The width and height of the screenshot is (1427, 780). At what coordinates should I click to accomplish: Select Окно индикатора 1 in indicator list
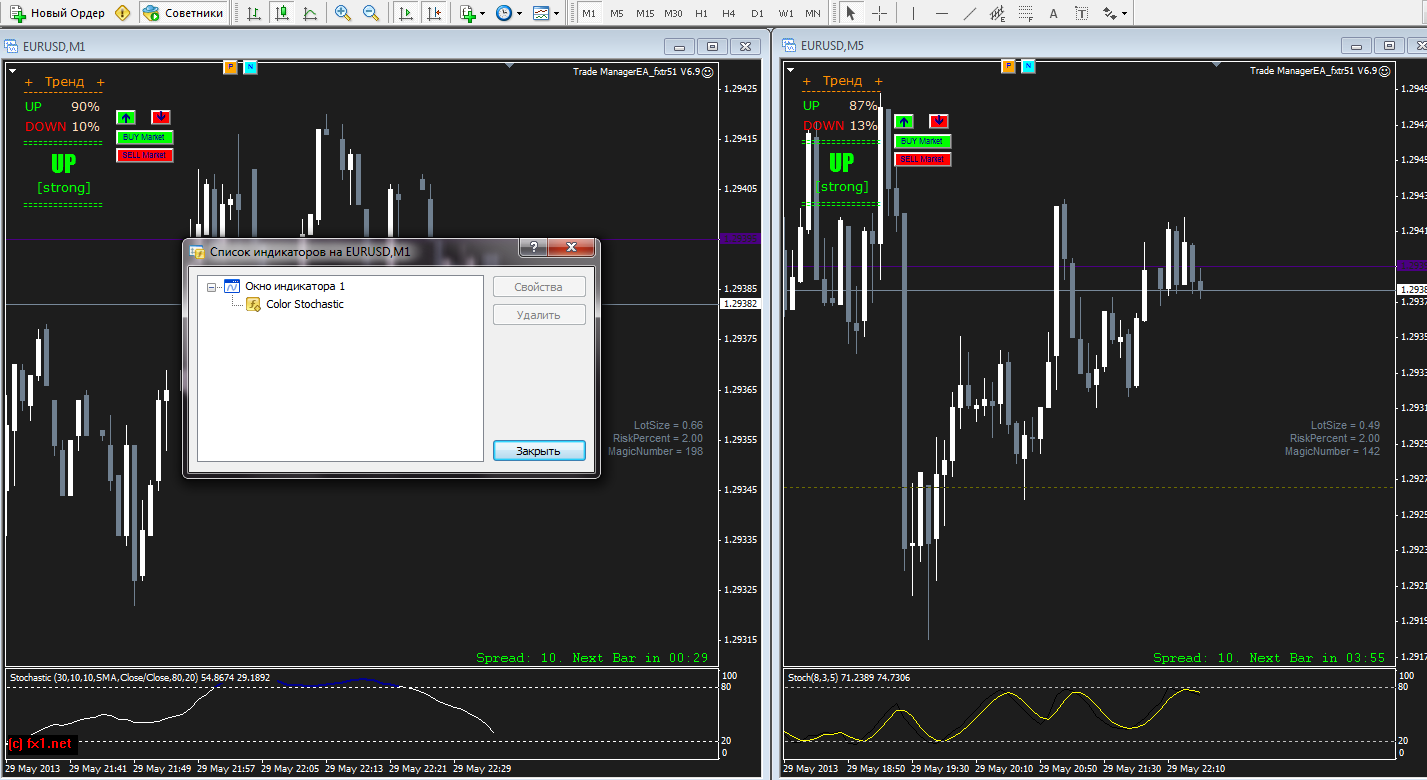[x=295, y=286]
